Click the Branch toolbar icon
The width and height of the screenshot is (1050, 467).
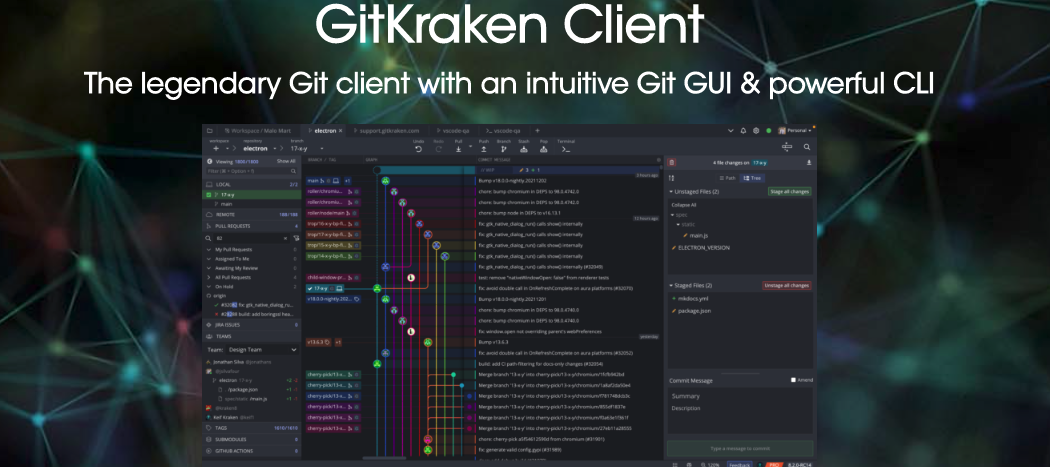504,149
